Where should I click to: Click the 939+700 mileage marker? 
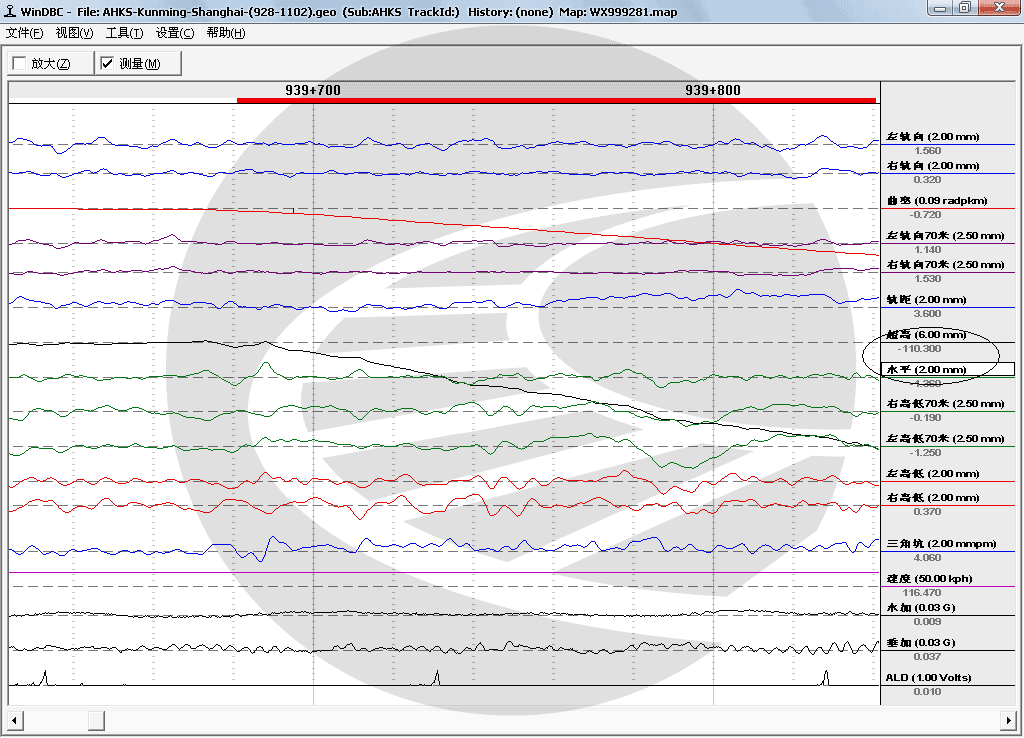(x=313, y=90)
